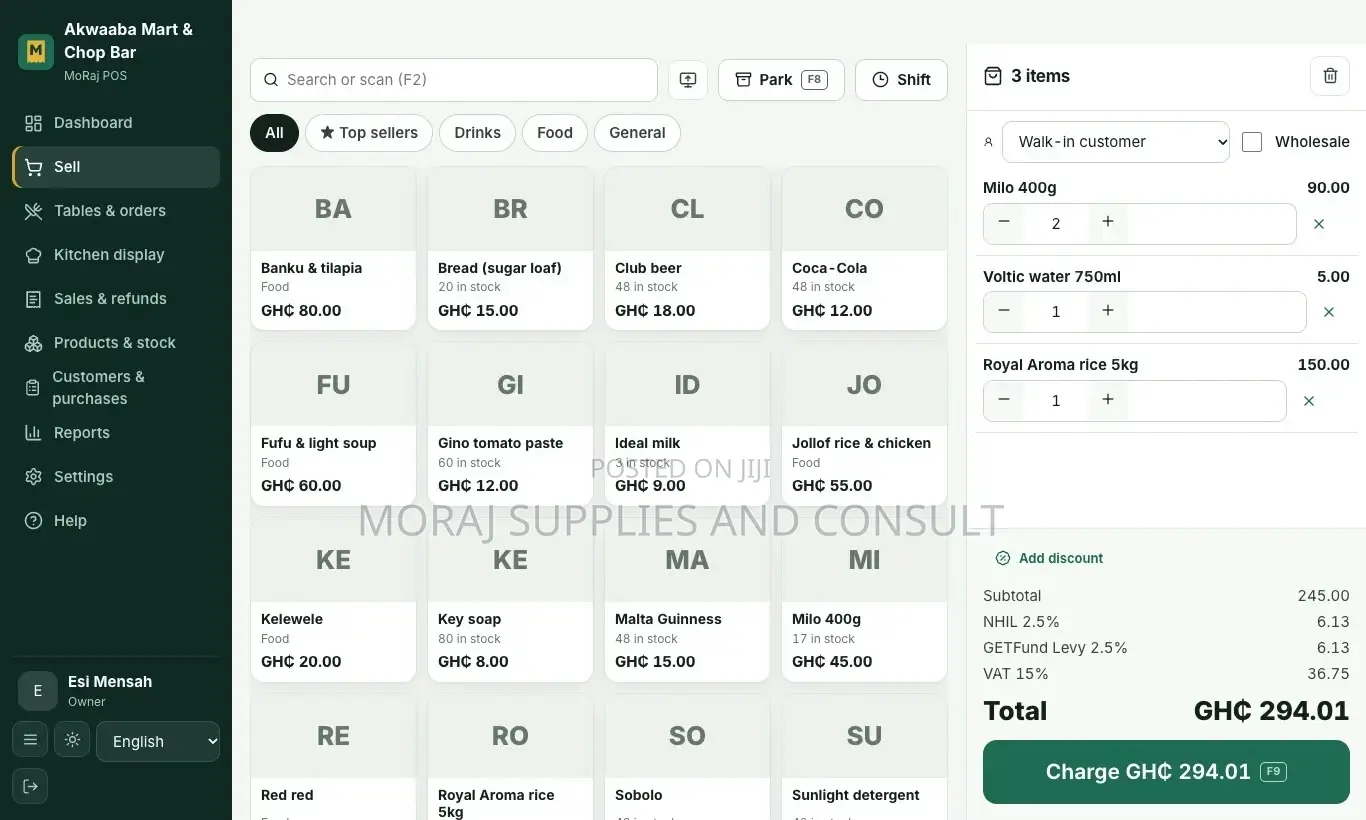
Task: Collapse sidebar with hamburger icon
Action: (x=30, y=740)
